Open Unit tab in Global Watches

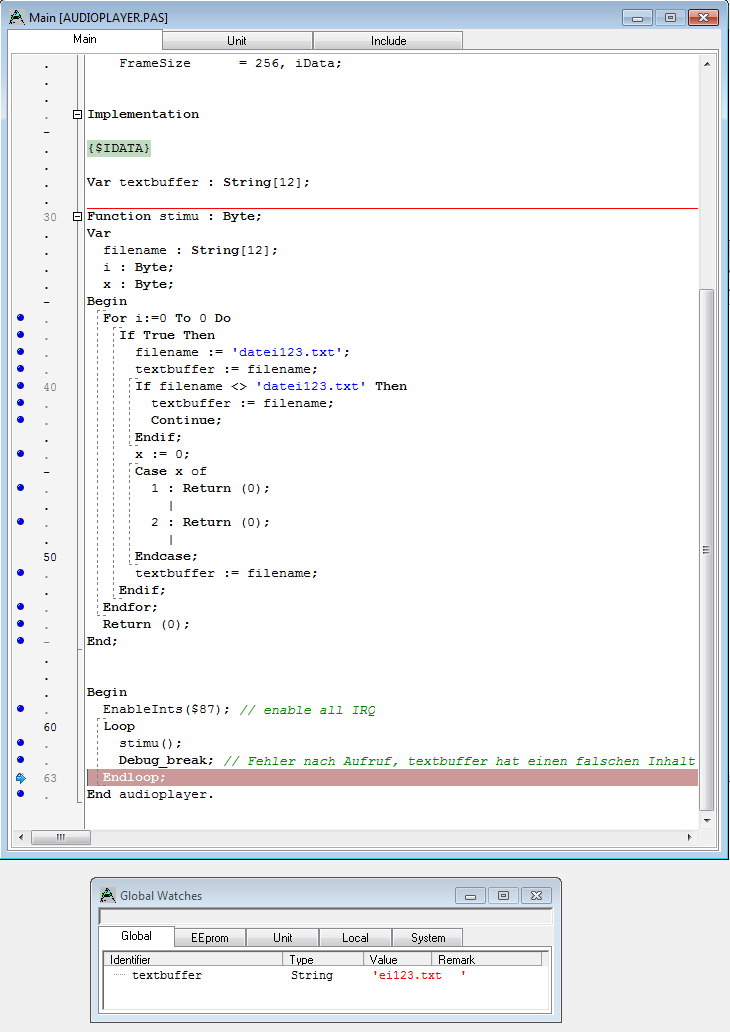coord(282,938)
